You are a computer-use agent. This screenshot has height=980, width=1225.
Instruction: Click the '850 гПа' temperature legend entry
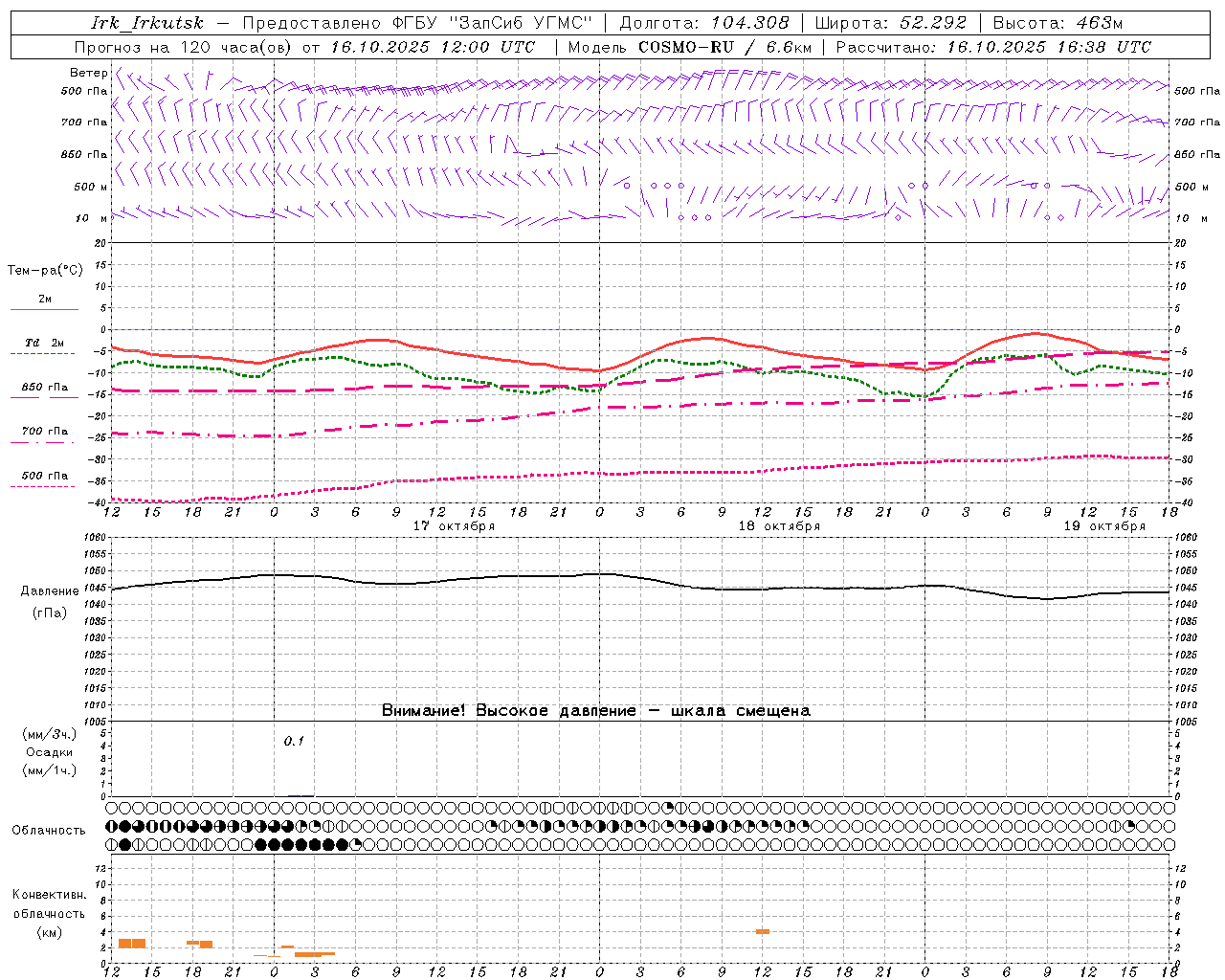pos(45,388)
